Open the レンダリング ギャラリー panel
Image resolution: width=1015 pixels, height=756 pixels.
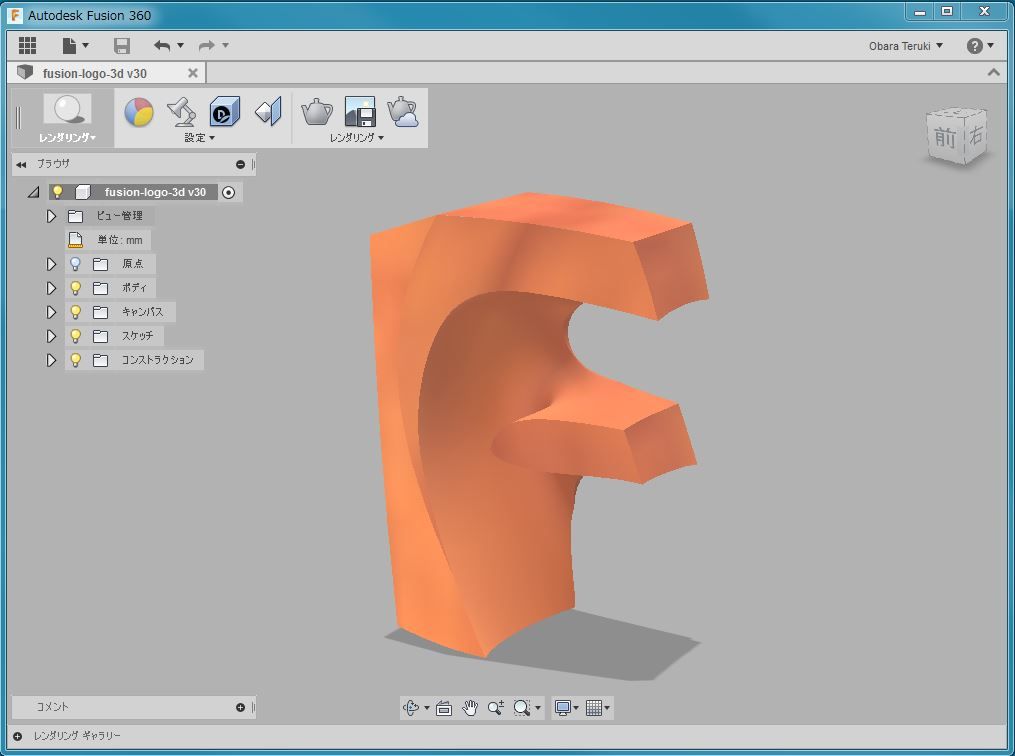pos(77,736)
